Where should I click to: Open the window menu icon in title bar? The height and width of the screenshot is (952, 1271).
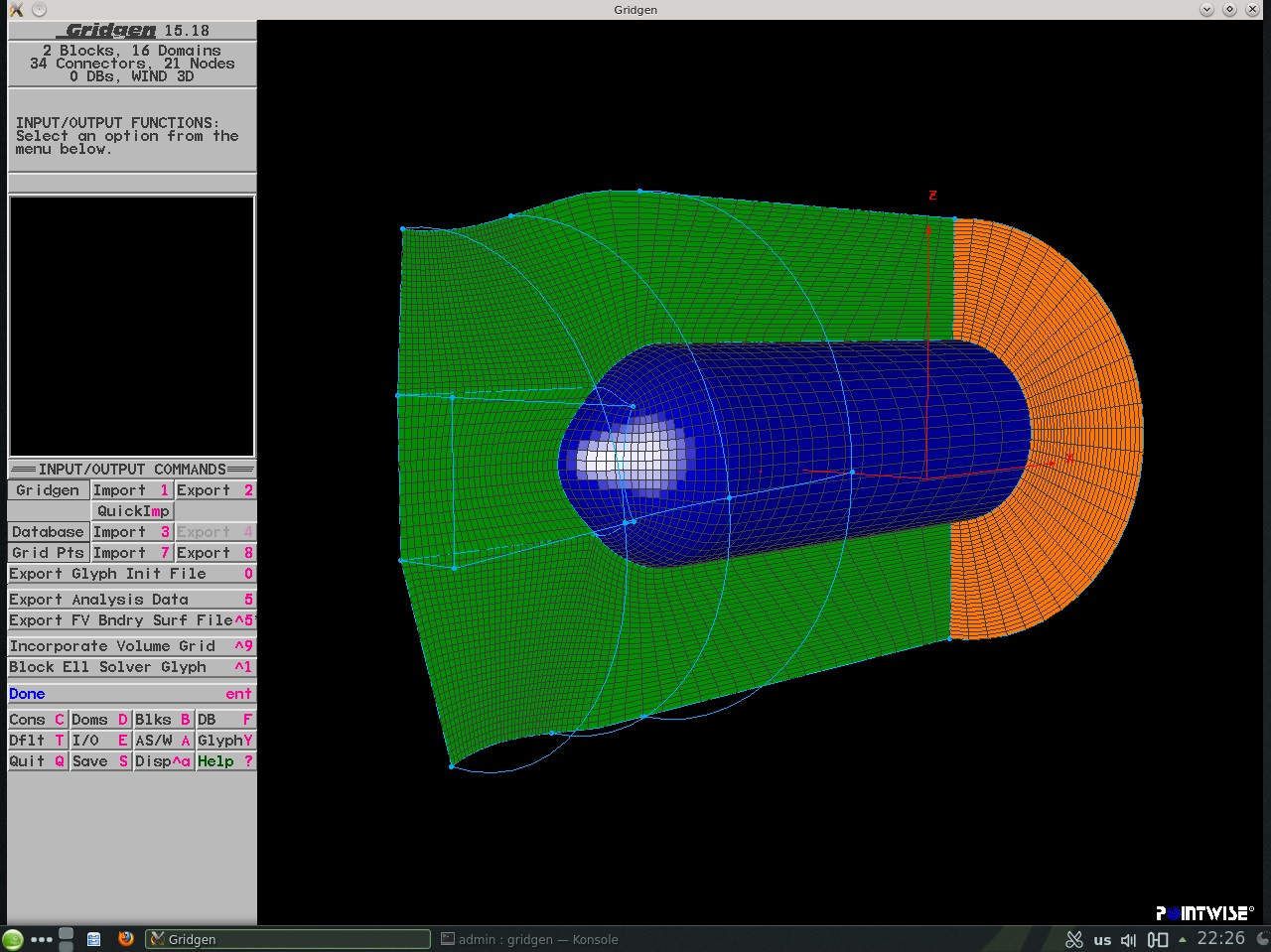click(x=16, y=9)
